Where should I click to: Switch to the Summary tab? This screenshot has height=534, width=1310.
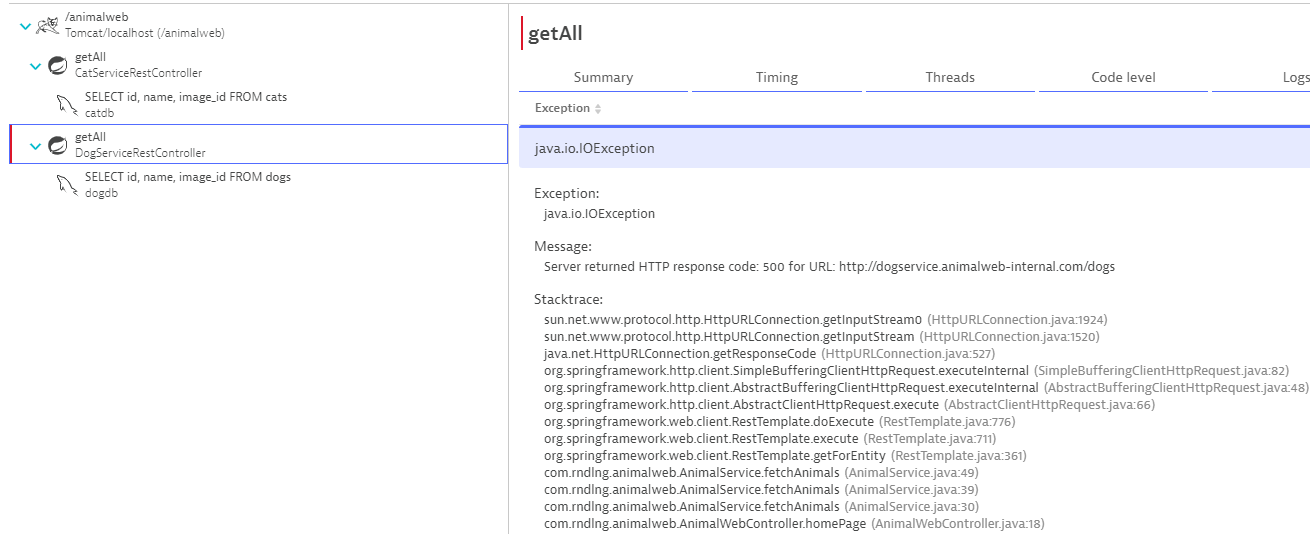tap(603, 77)
